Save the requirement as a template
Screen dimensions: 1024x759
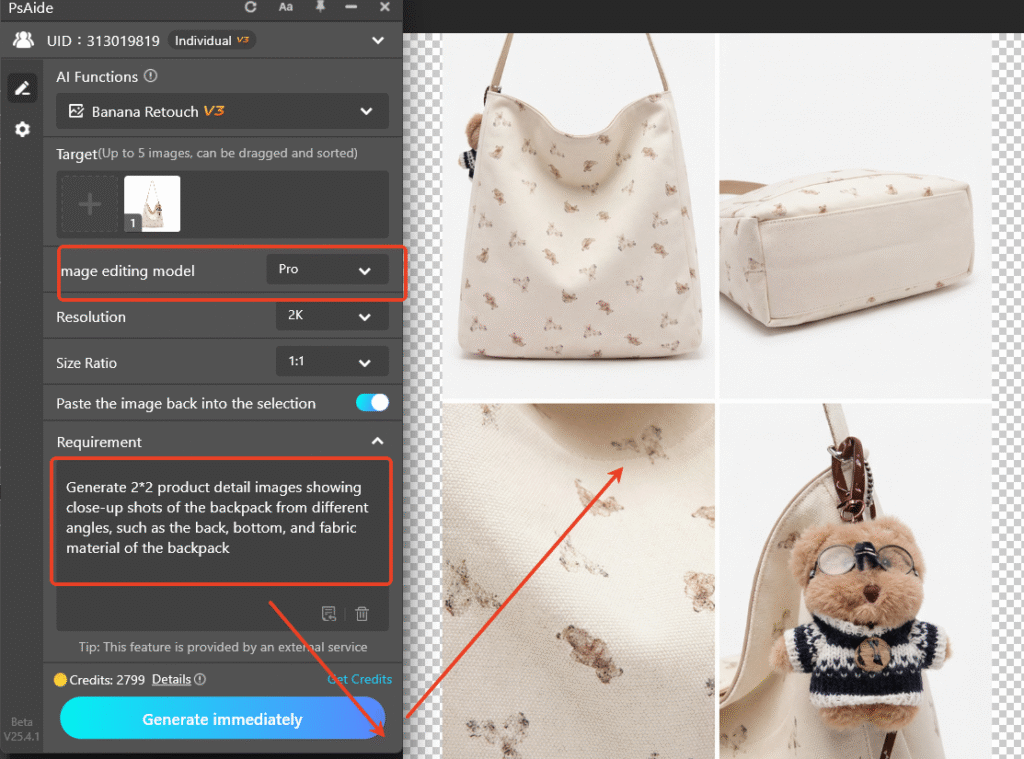coord(329,613)
